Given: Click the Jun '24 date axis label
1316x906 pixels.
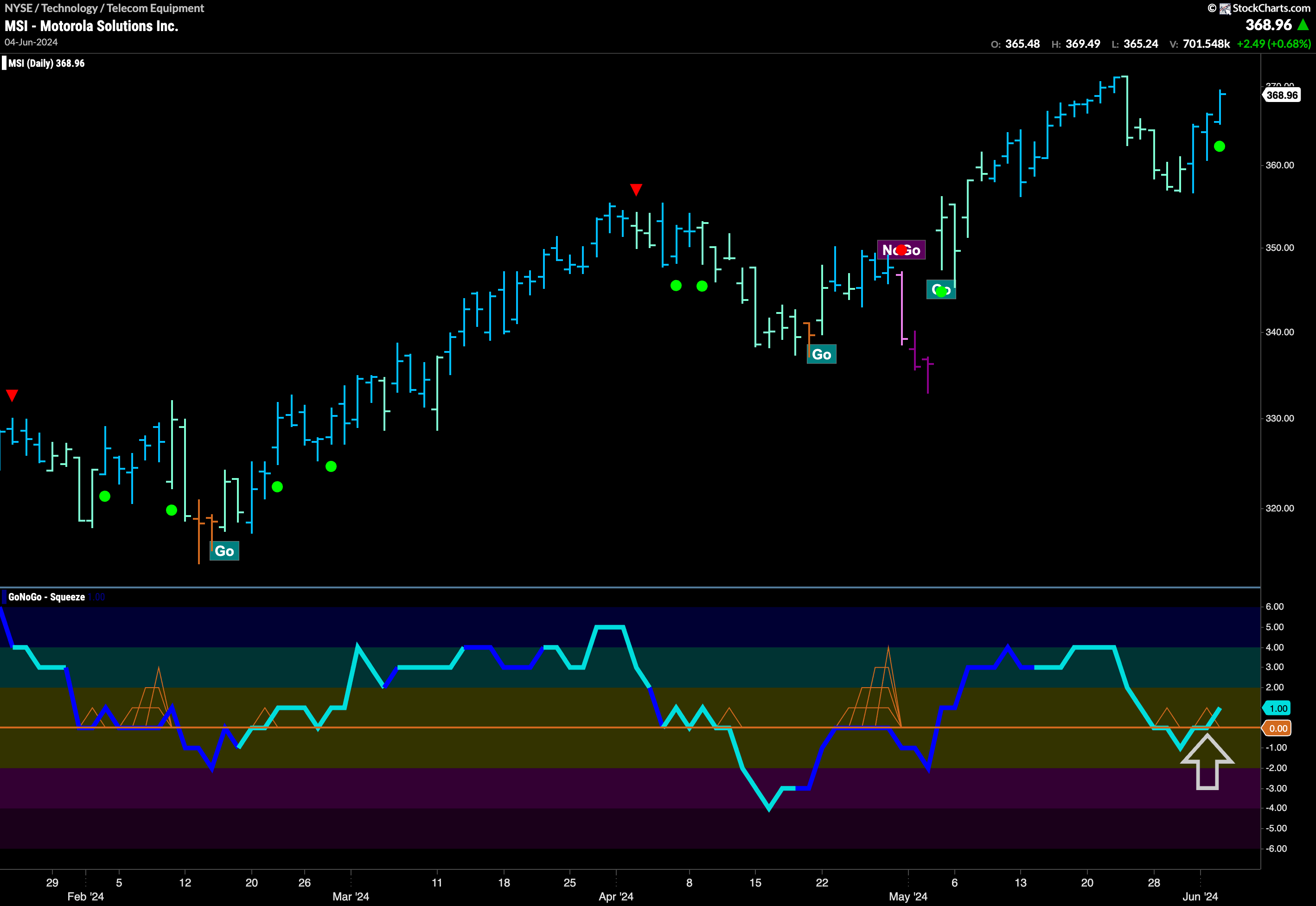Looking at the screenshot, I should click(x=1200, y=896).
